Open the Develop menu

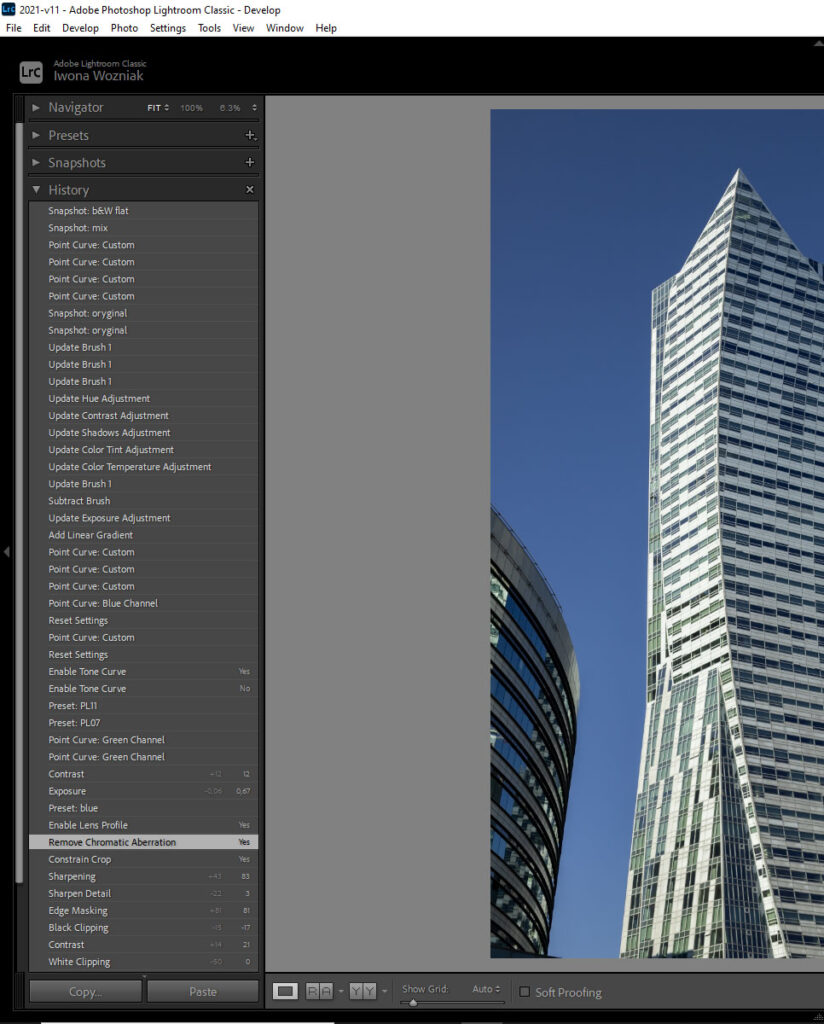point(80,27)
